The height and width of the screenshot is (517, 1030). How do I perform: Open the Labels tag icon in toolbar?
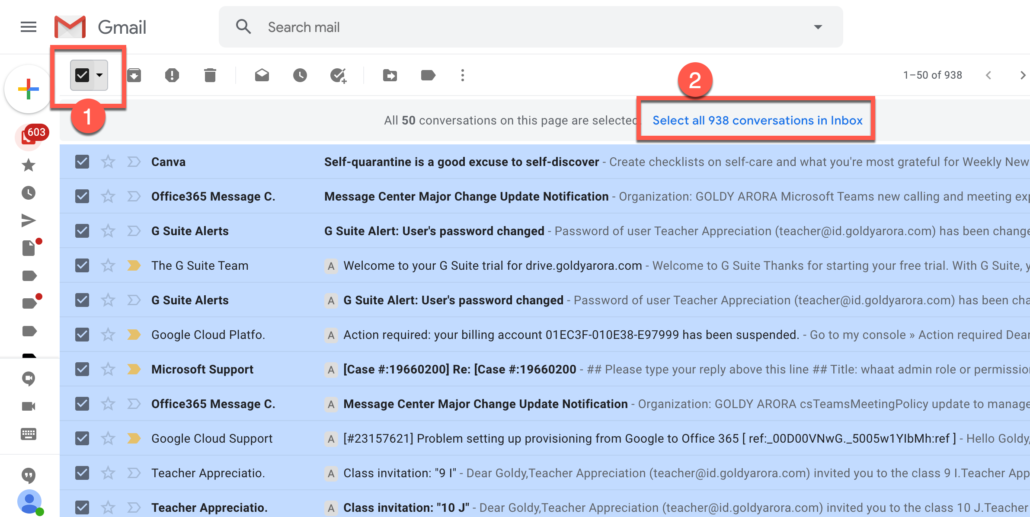point(428,76)
